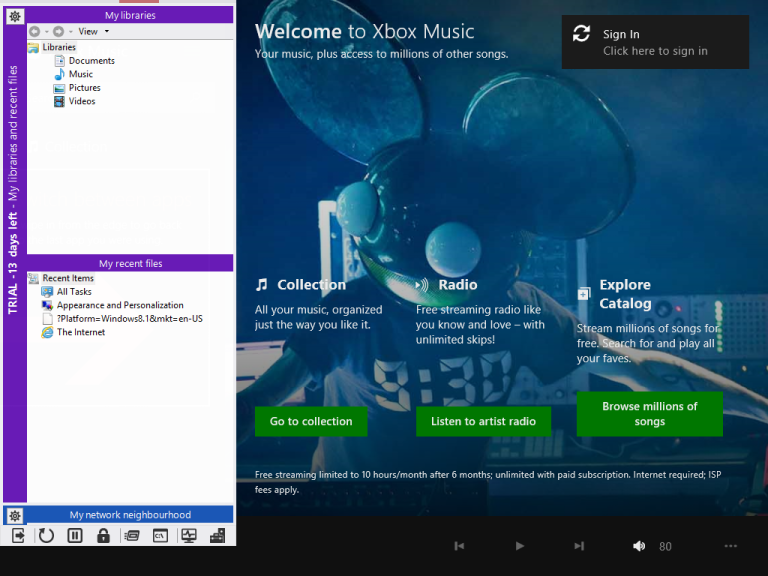Select Libraries in the tree

[x=59, y=48]
